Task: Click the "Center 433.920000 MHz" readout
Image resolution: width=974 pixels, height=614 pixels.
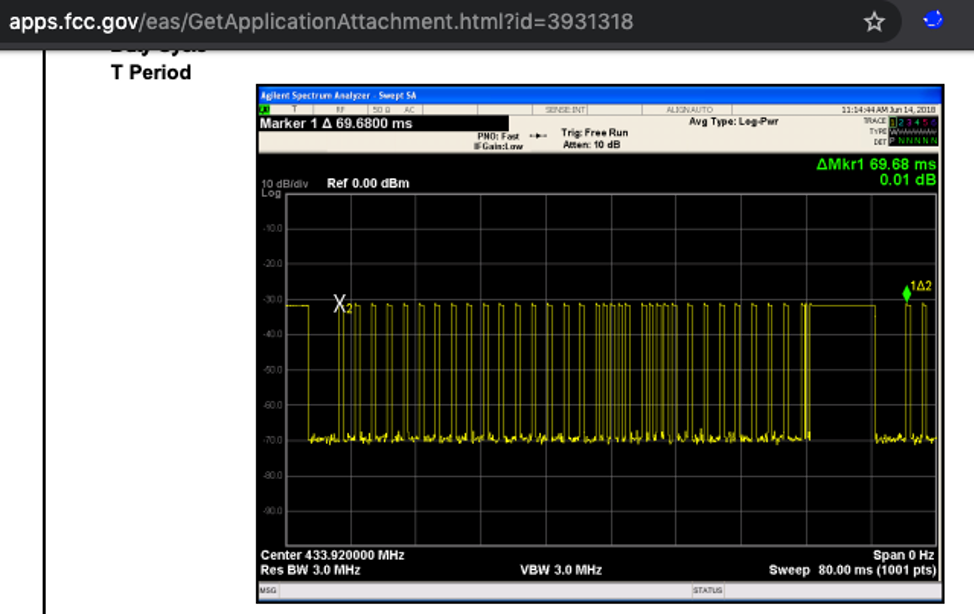Action: pyautogui.click(x=332, y=555)
